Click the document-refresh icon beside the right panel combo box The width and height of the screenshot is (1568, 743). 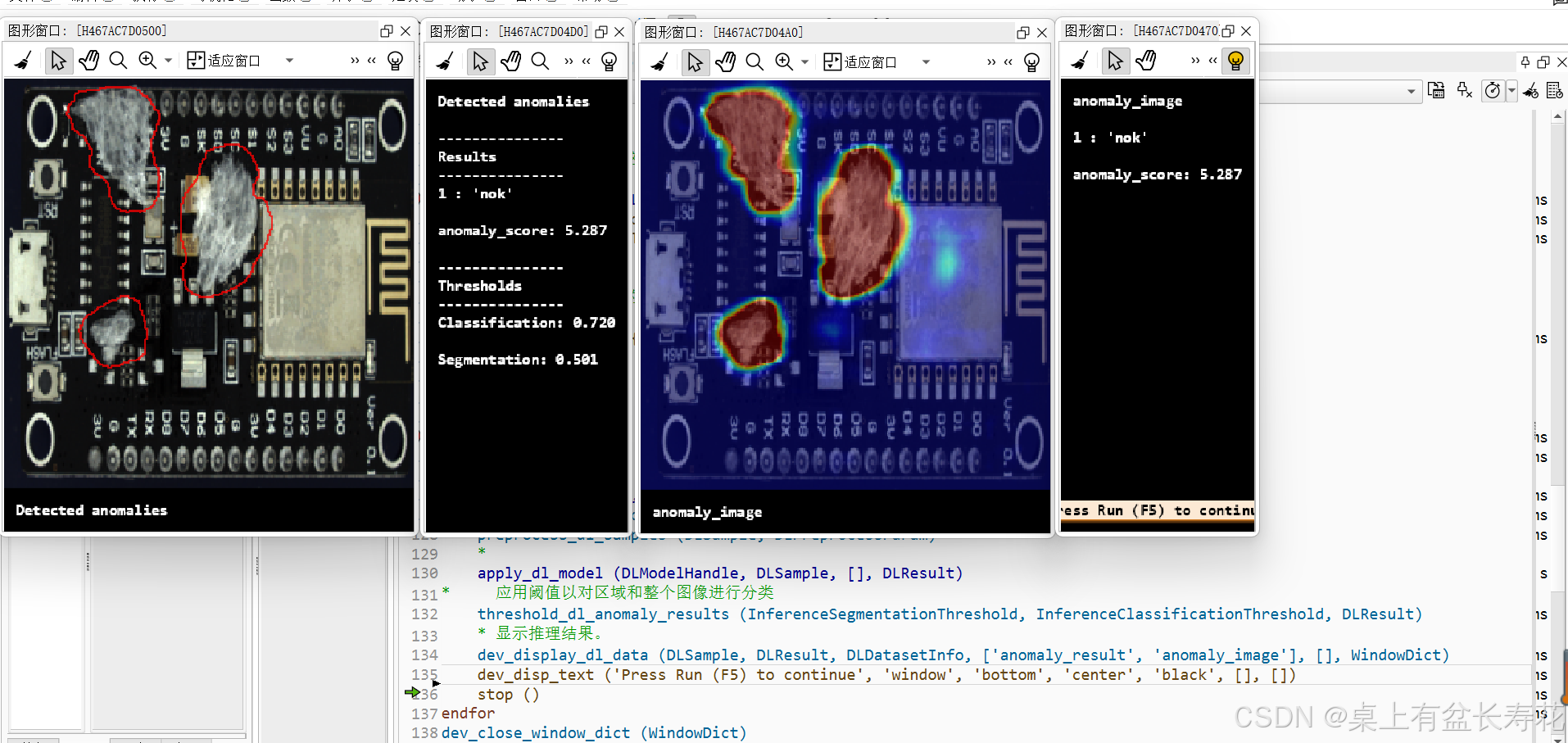coord(1436,90)
